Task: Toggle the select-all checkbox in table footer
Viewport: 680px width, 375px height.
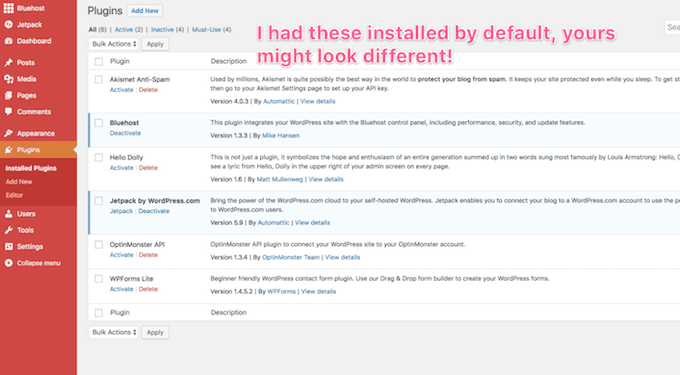Action: (x=99, y=313)
